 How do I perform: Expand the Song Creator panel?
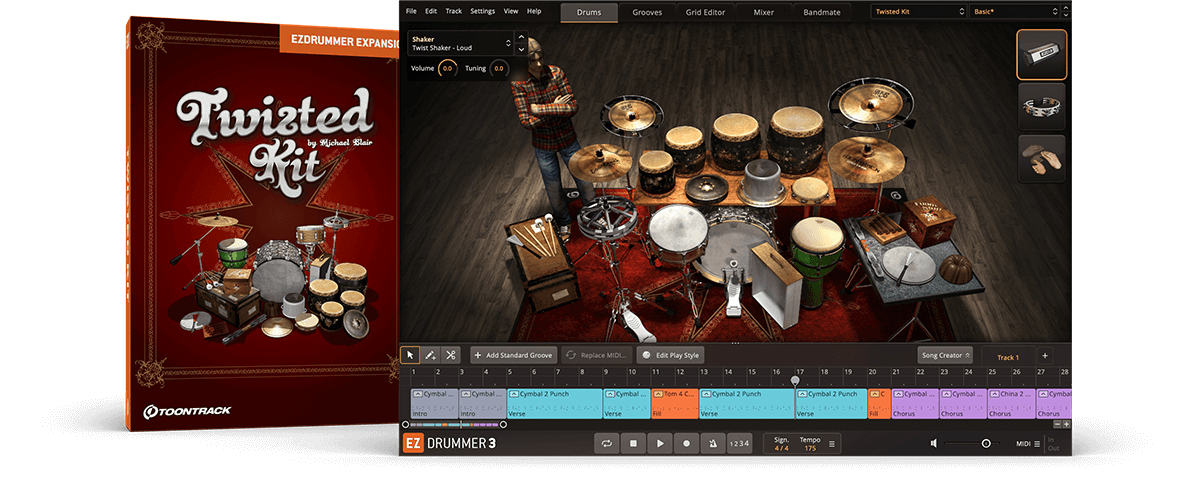(945, 355)
